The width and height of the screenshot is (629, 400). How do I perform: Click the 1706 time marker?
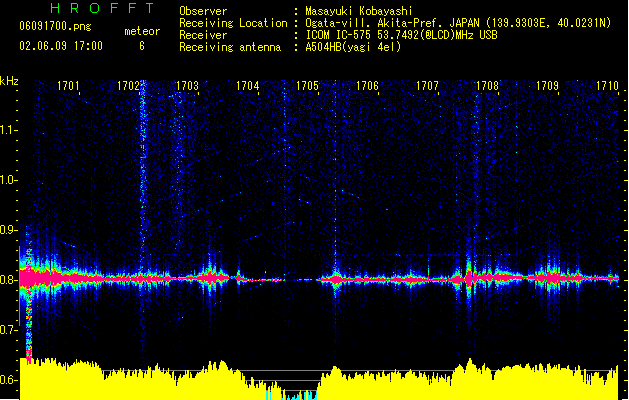point(367,86)
